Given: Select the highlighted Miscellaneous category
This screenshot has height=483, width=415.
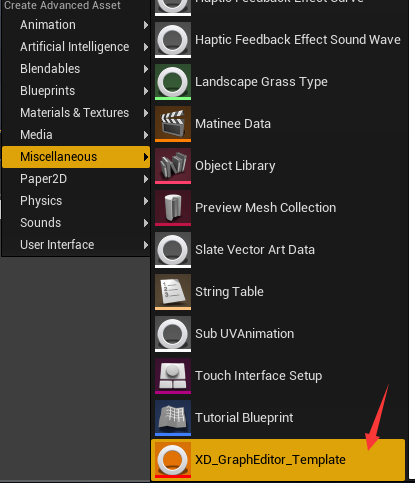Looking at the screenshot, I should pos(76,157).
